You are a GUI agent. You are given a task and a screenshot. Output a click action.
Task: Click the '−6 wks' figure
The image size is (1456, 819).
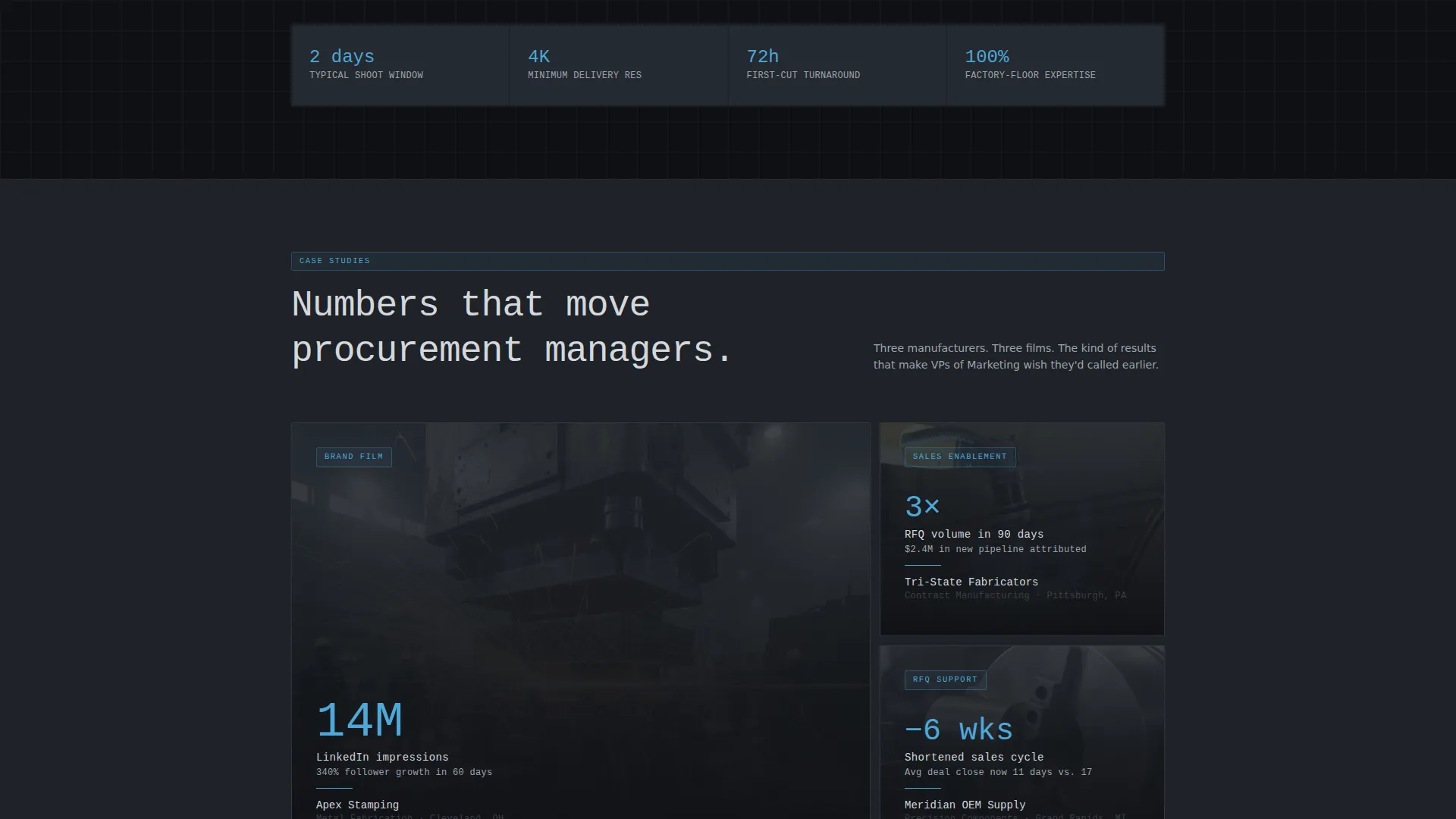click(959, 730)
